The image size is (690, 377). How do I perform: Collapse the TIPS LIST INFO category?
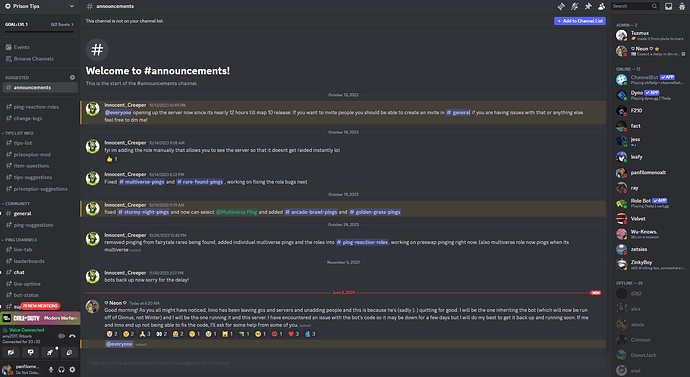tap(19, 133)
